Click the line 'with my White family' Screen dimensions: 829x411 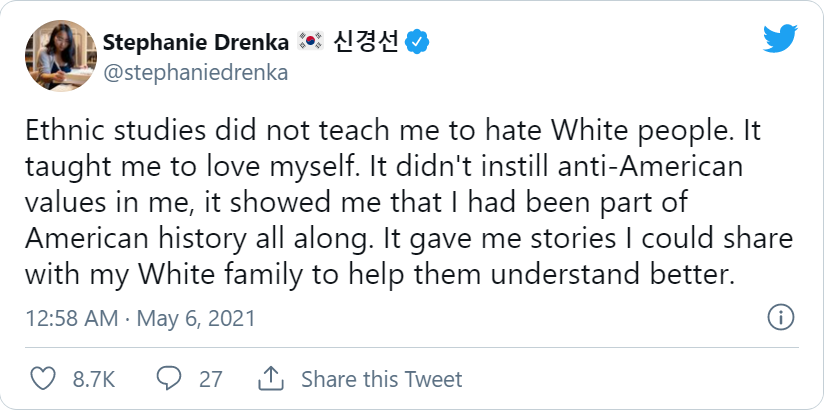coord(380,275)
